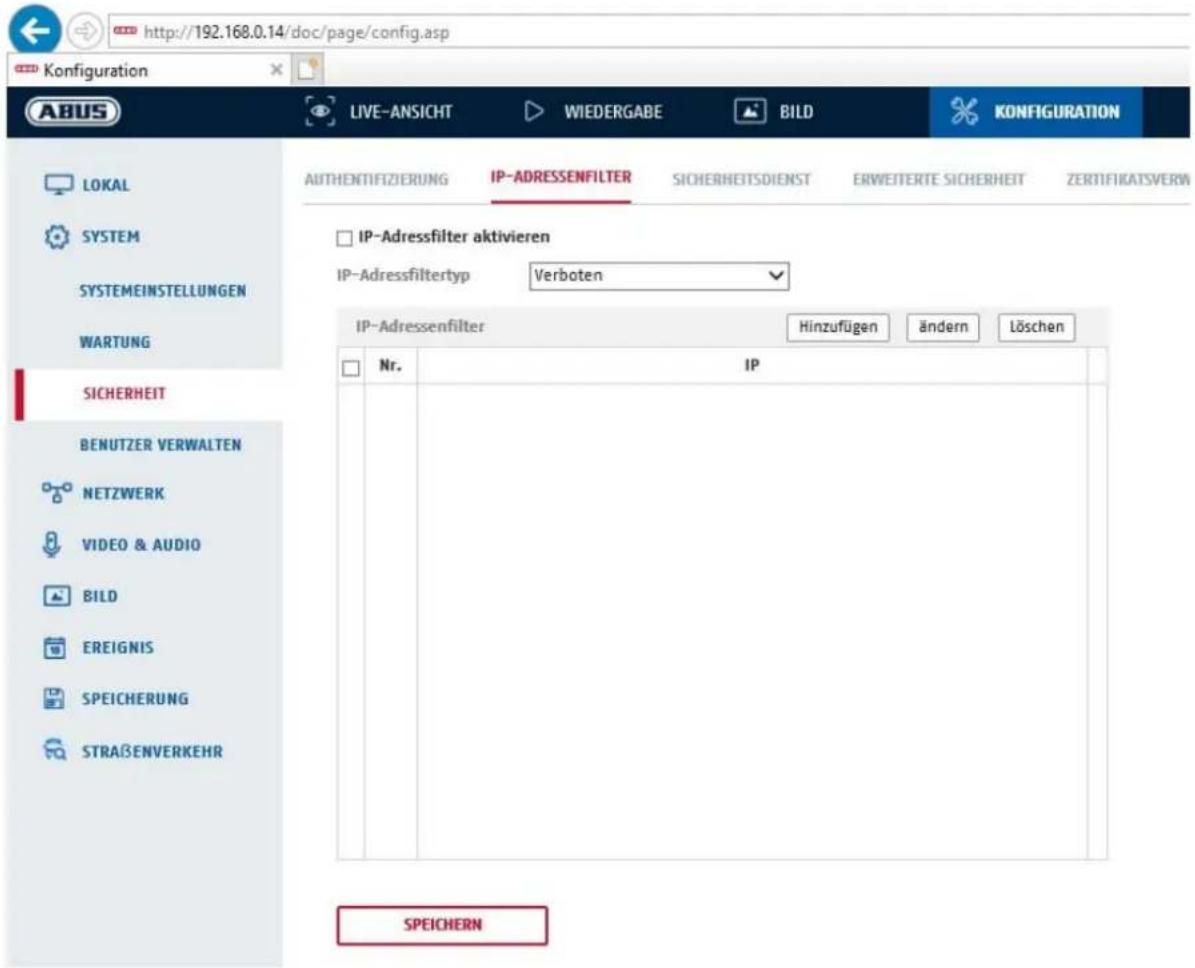
Task: Expand SPEICHERUNG in the sidebar
Action: (x=135, y=699)
